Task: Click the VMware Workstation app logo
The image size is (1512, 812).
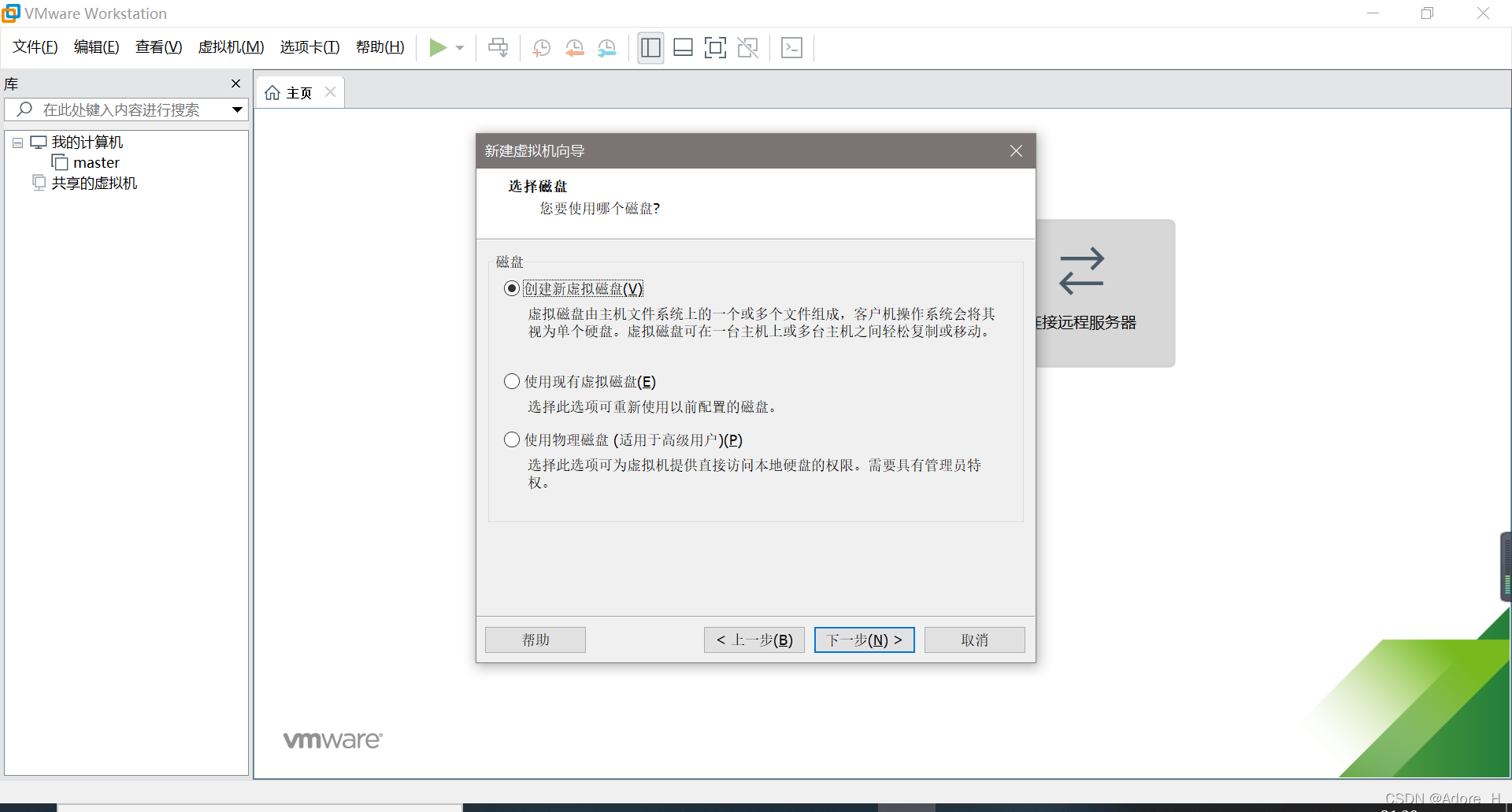Action: point(11,13)
